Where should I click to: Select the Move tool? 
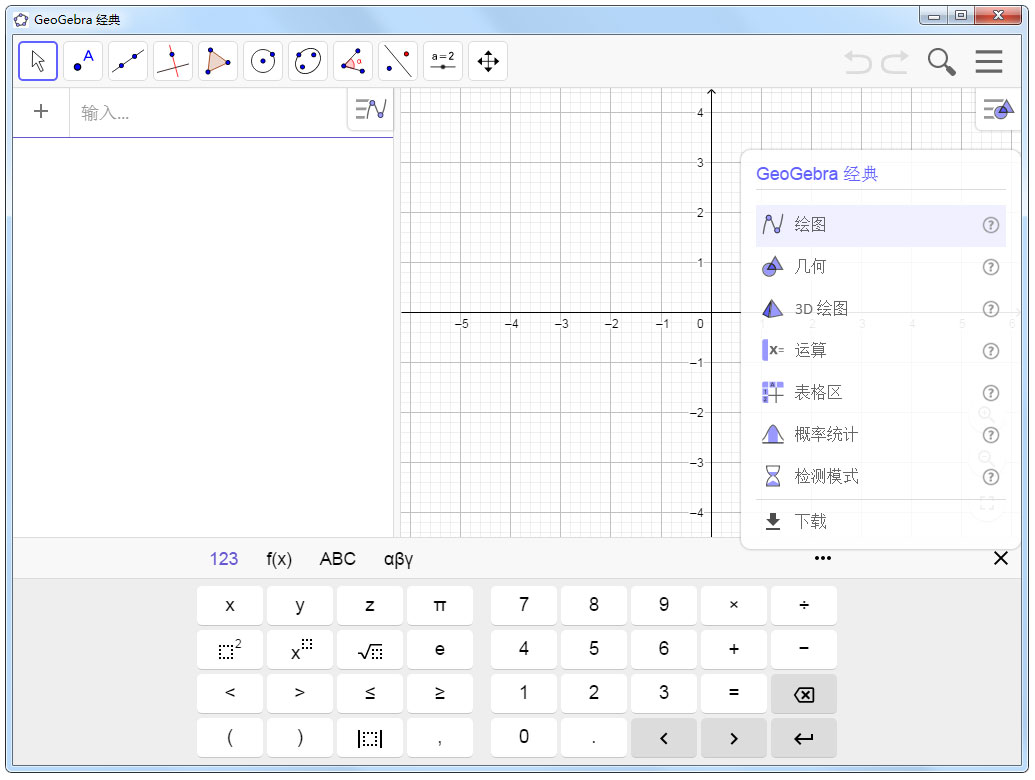click(37, 61)
